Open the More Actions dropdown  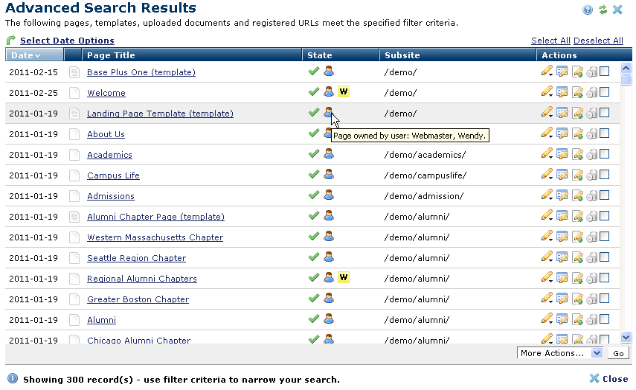560,353
